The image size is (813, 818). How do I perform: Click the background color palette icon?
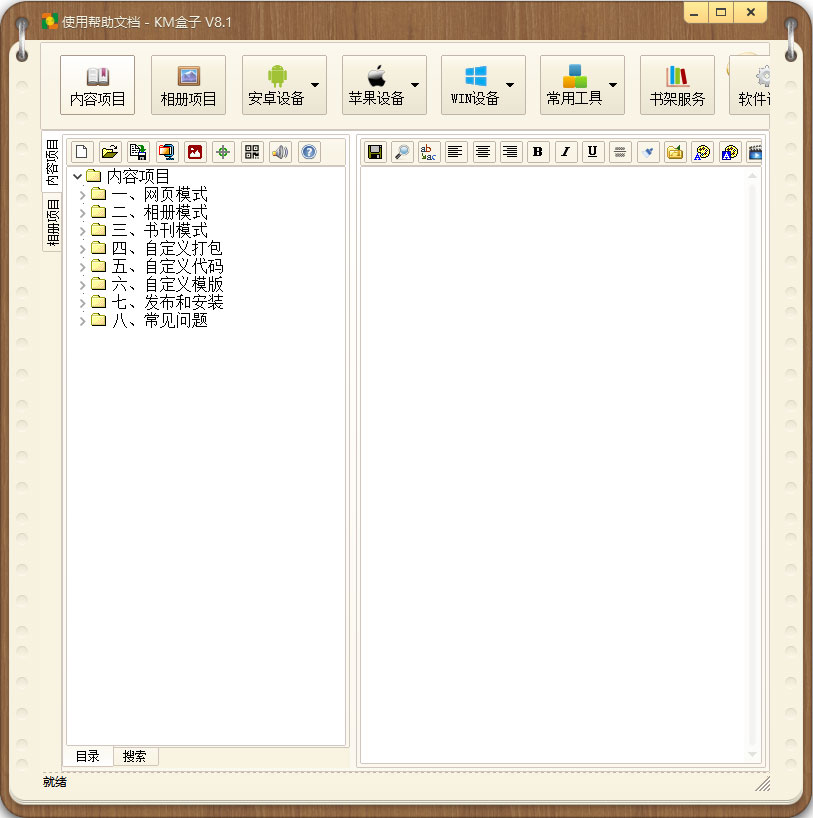(730, 152)
